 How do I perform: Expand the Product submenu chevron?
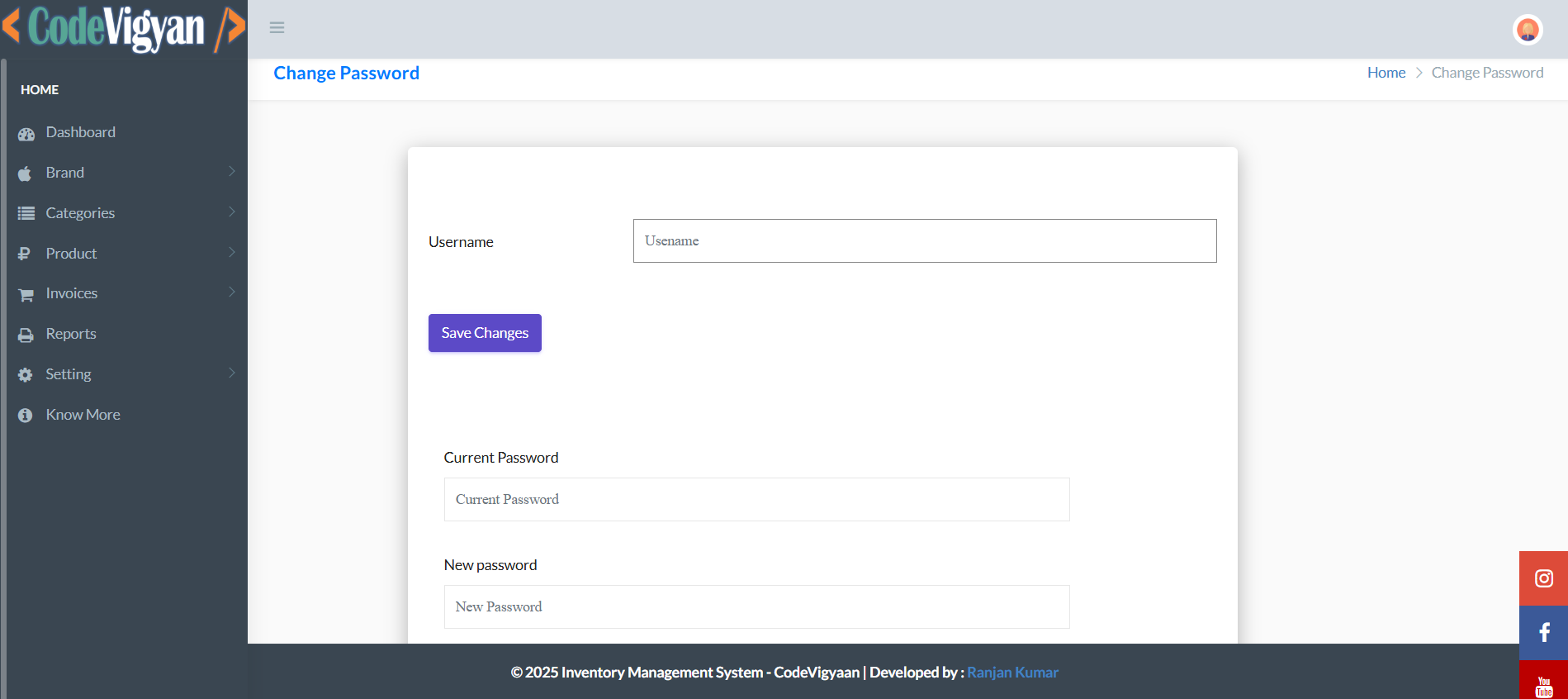pos(232,253)
